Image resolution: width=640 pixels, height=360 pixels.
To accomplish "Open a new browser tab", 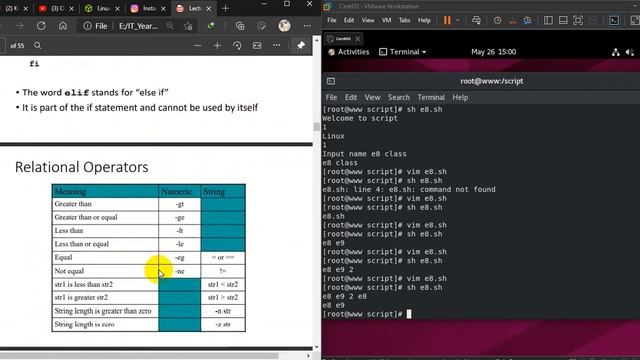I will pos(225,8).
